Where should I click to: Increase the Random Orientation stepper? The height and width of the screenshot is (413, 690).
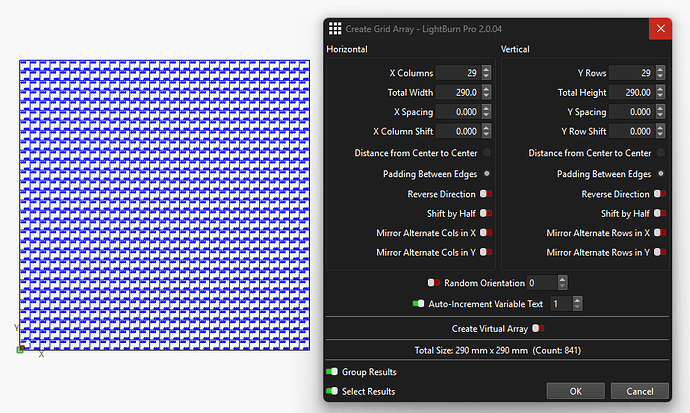(x=562, y=279)
